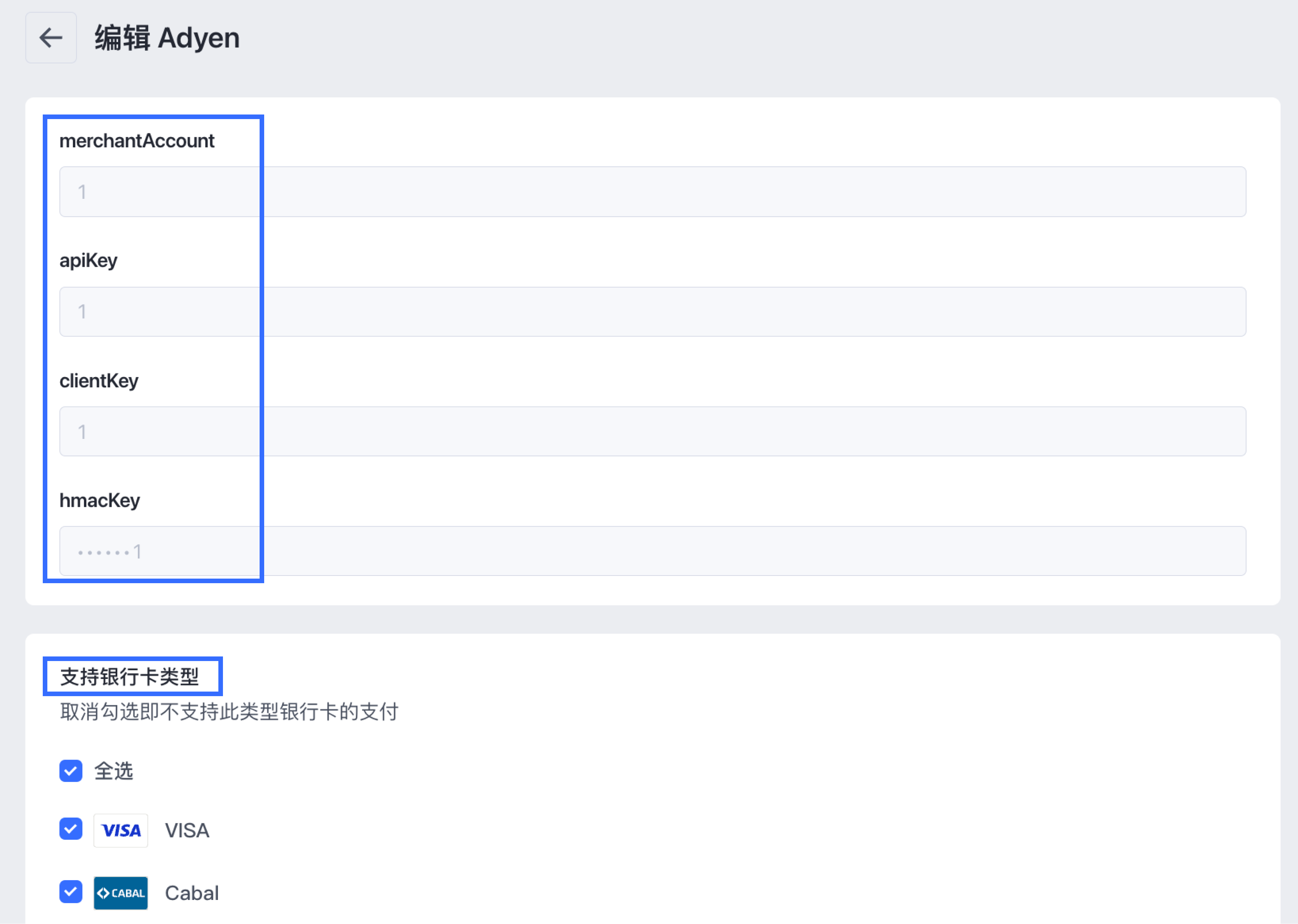Uncheck the VISA checkbox
Screen dimensions: 1298x924
click(x=71, y=829)
